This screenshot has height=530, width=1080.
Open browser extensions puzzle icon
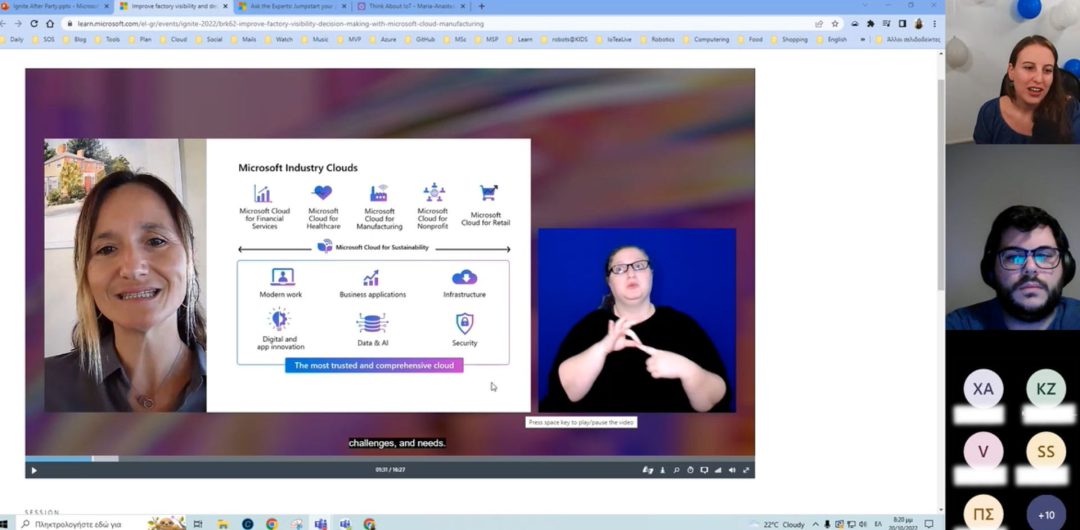(x=871, y=23)
